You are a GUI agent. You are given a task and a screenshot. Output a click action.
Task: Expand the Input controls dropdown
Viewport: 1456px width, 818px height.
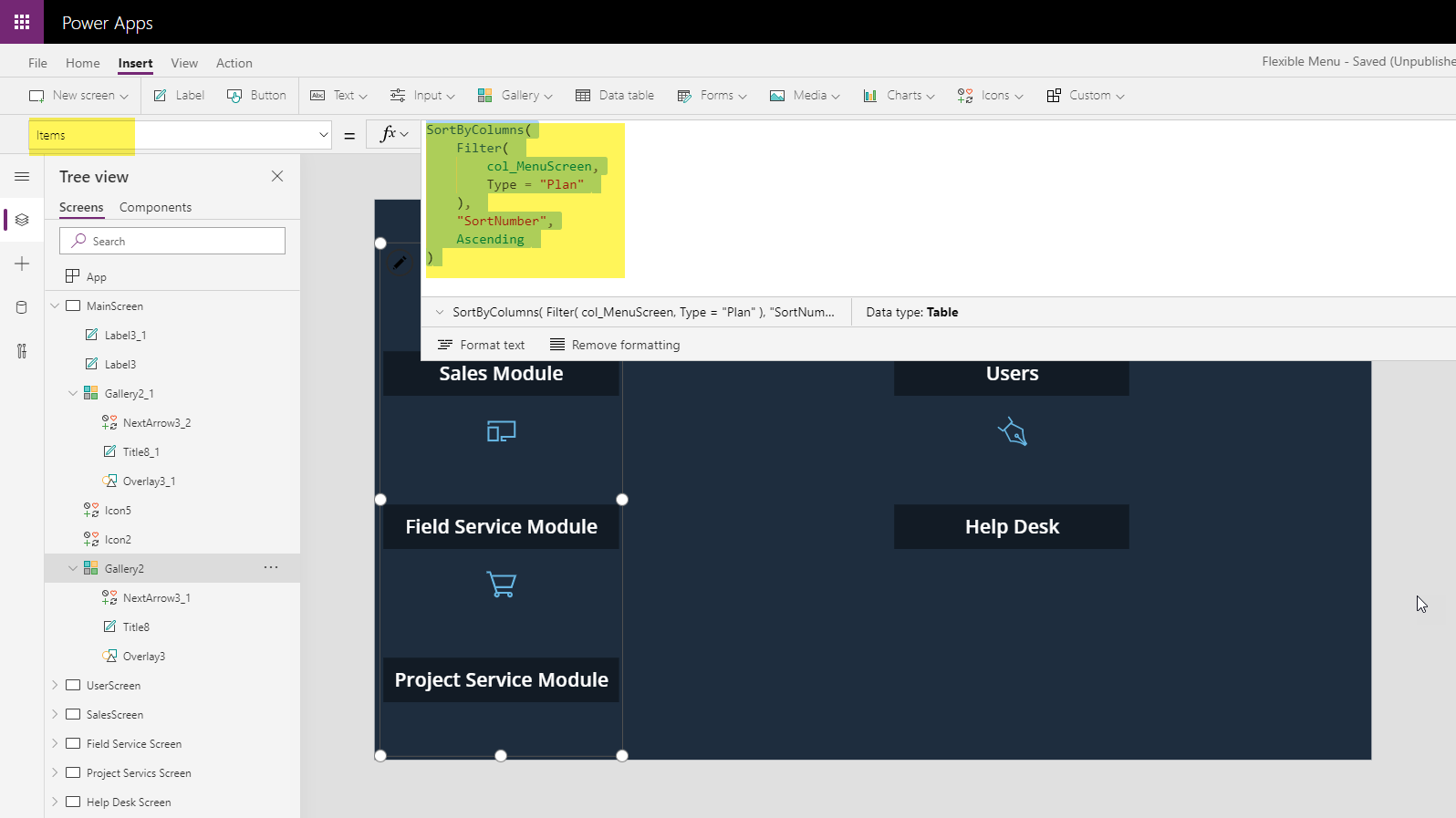point(422,96)
